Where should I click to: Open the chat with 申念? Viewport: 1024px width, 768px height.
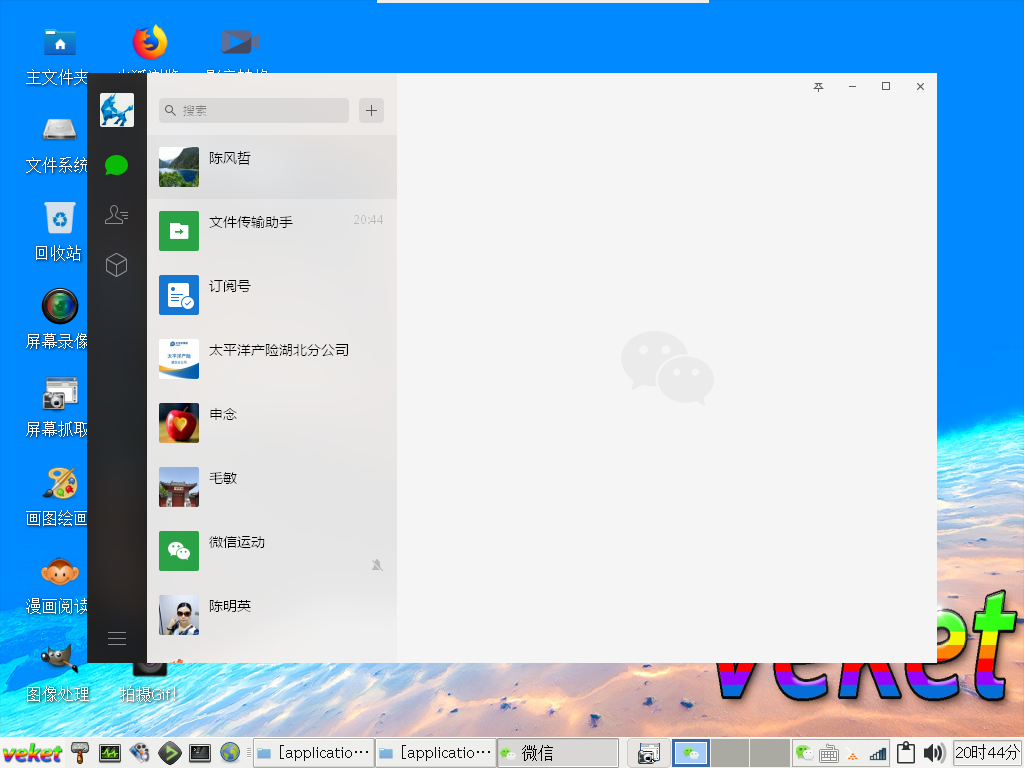pyautogui.click(x=271, y=423)
